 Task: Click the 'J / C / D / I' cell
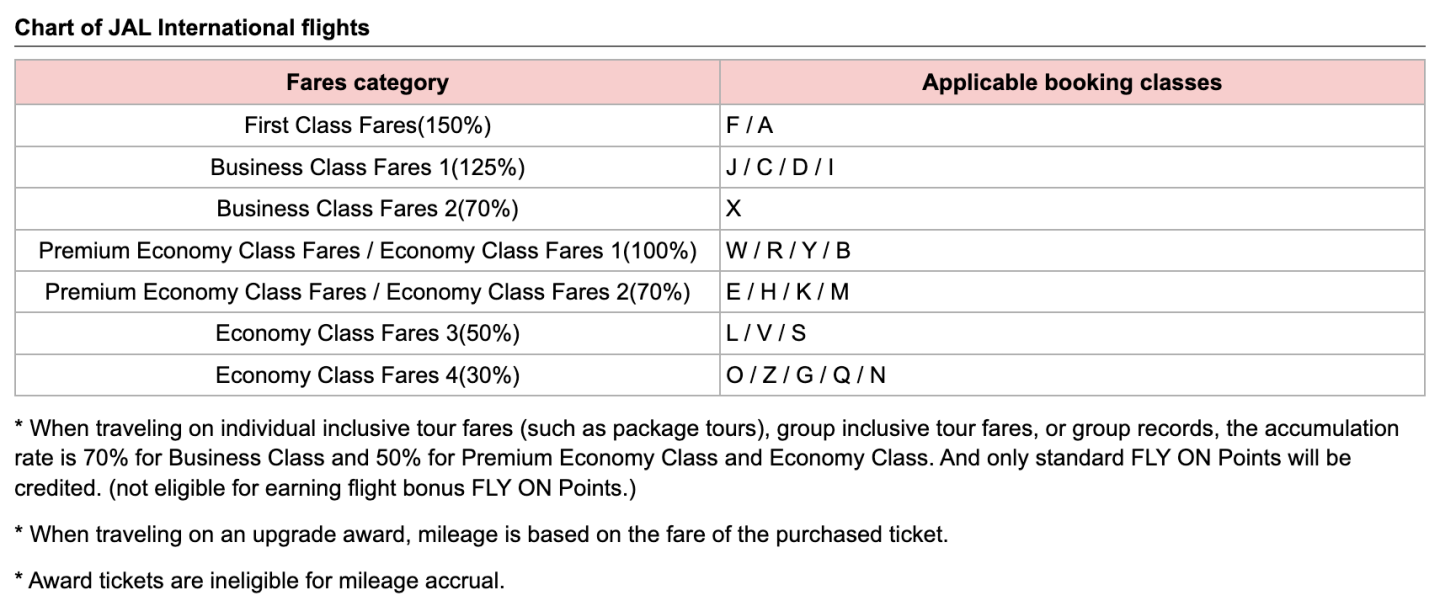(x=780, y=168)
